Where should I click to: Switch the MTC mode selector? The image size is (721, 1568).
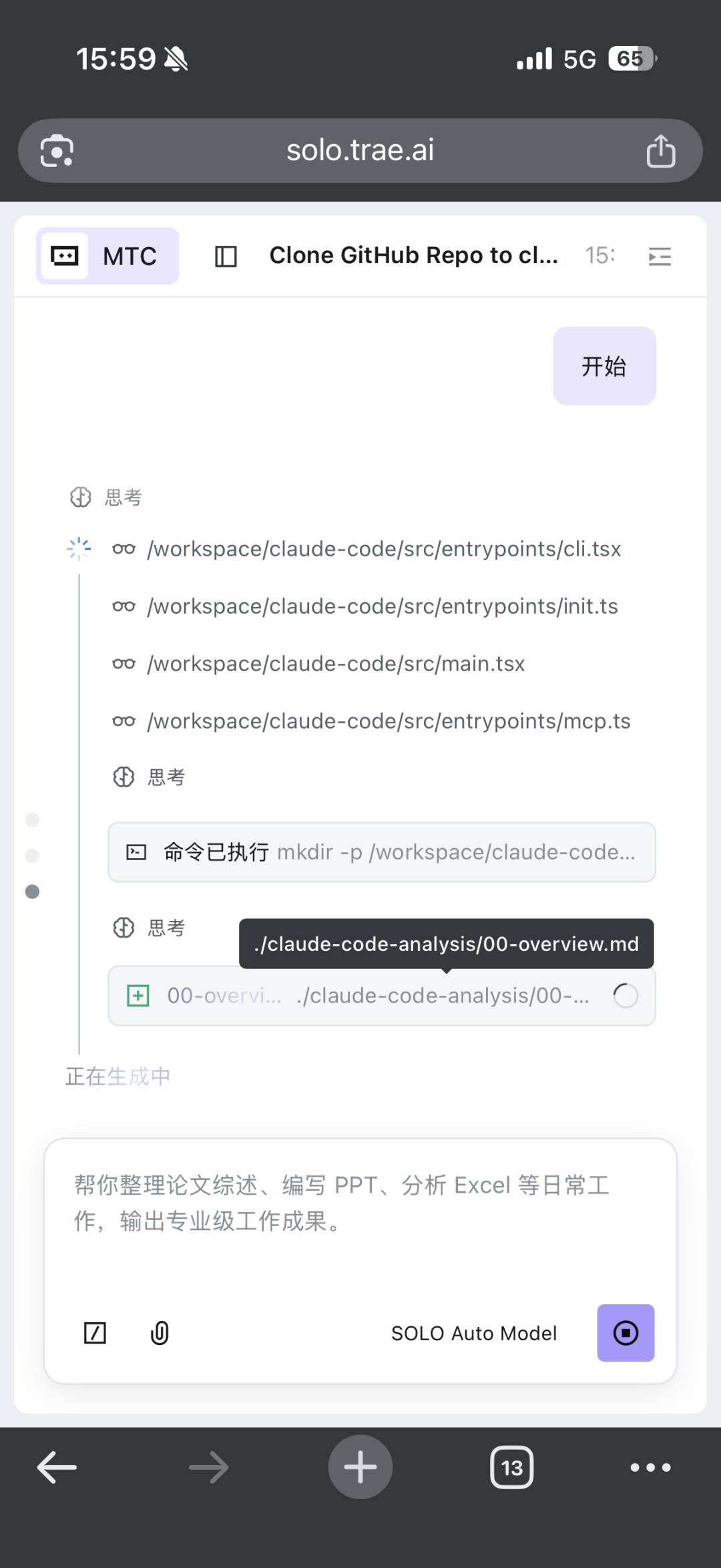[107, 256]
